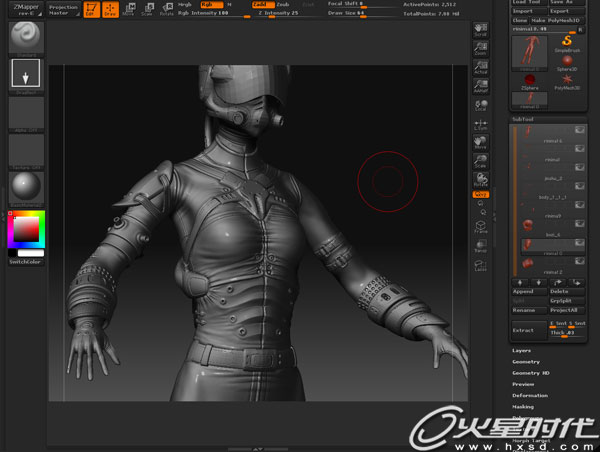Select the Sphere3D tool
Viewport: 600px width, 452px height.
coord(566,62)
